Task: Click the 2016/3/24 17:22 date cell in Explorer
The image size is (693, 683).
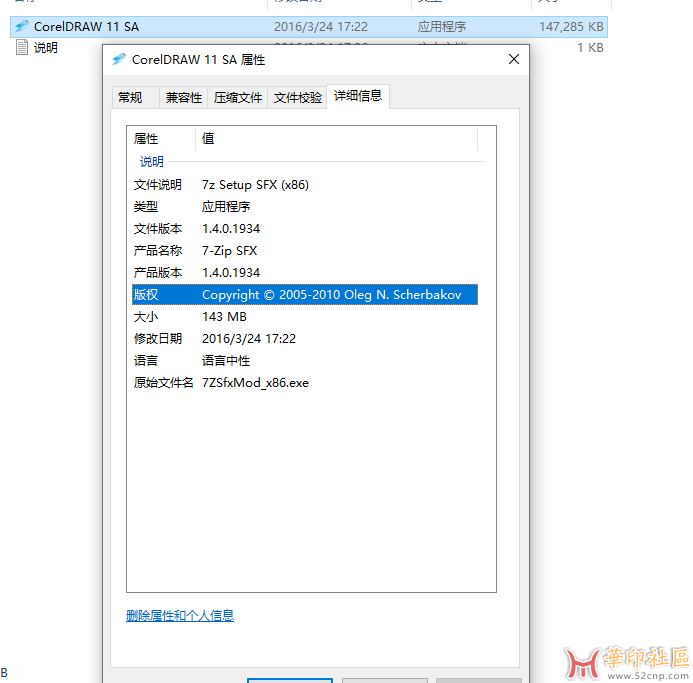Action: click(320, 27)
